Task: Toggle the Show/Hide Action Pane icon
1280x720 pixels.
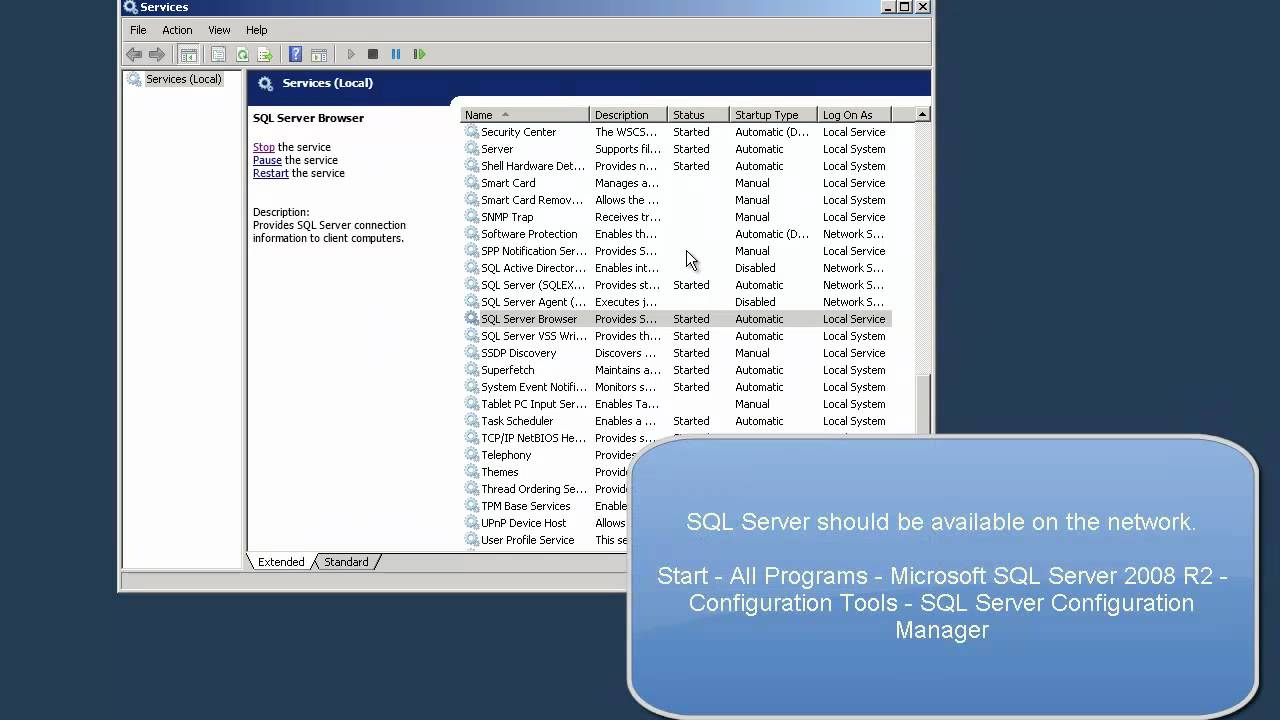Action: pyautogui.click(x=319, y=54)
